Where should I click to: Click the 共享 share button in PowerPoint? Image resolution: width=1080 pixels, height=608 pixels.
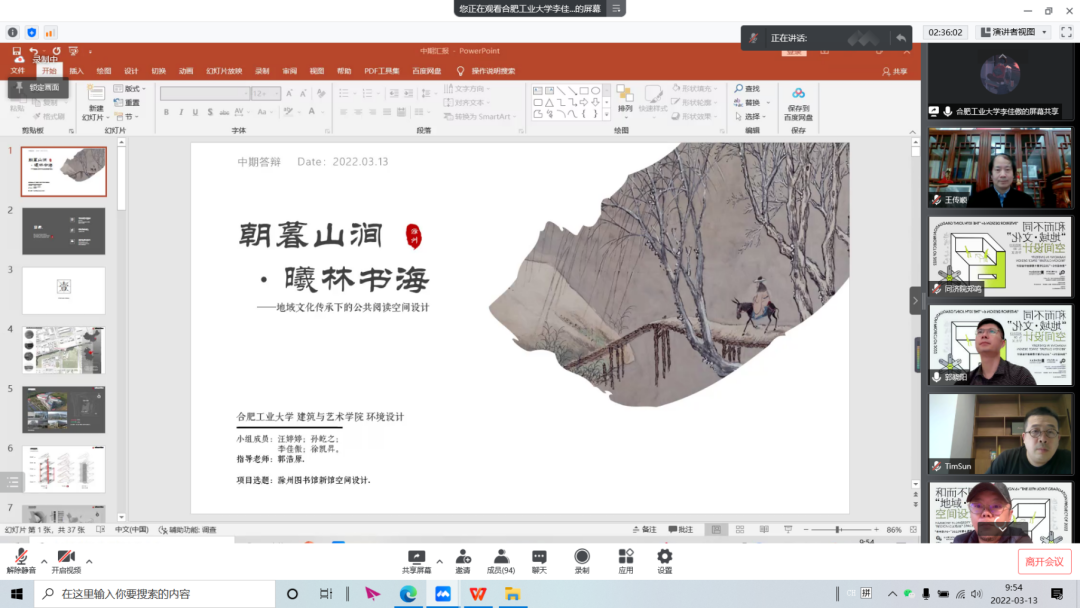click(895, 71)
